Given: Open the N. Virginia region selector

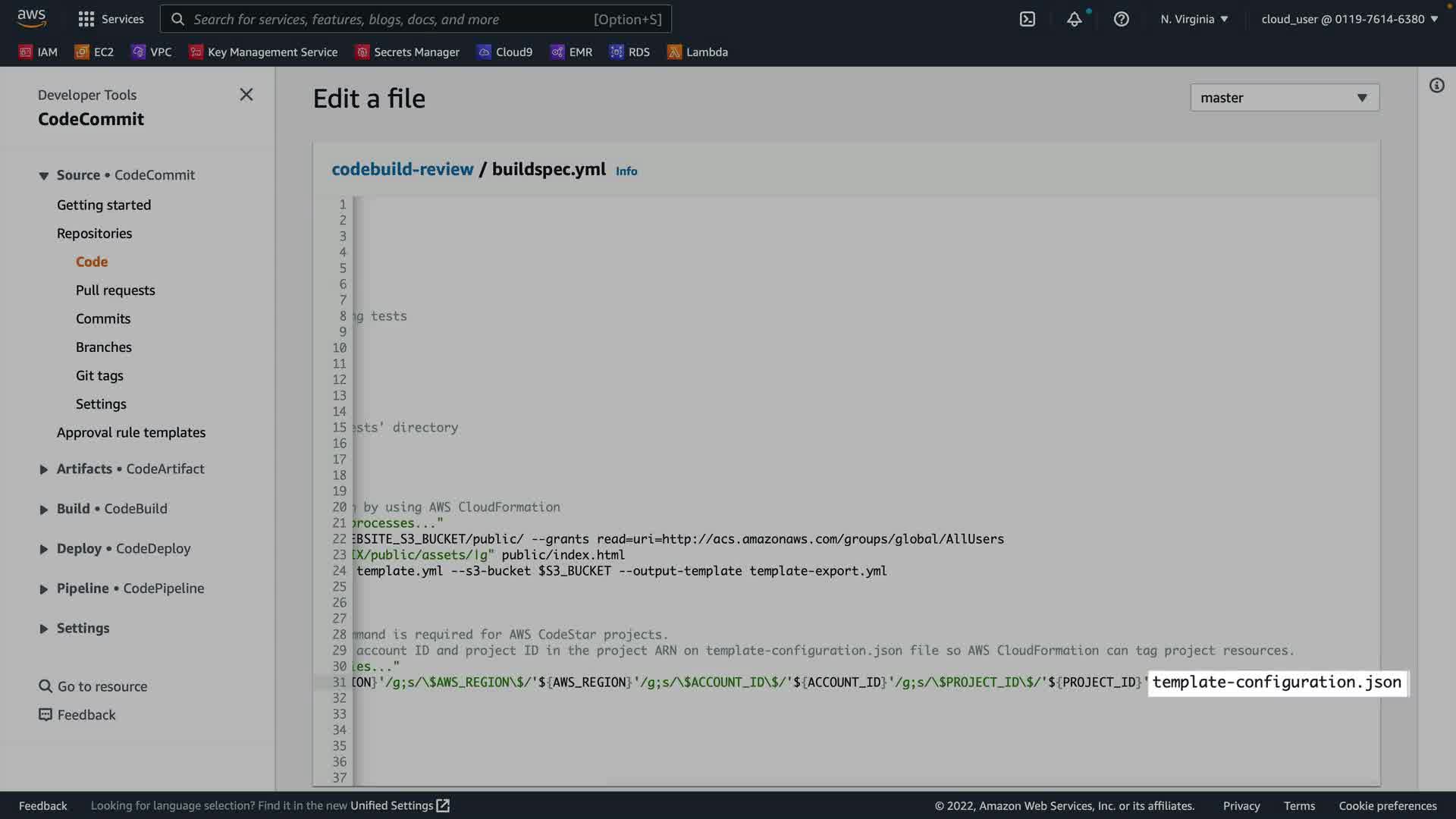Looking at the screenshot, I should click(1194, 19).
